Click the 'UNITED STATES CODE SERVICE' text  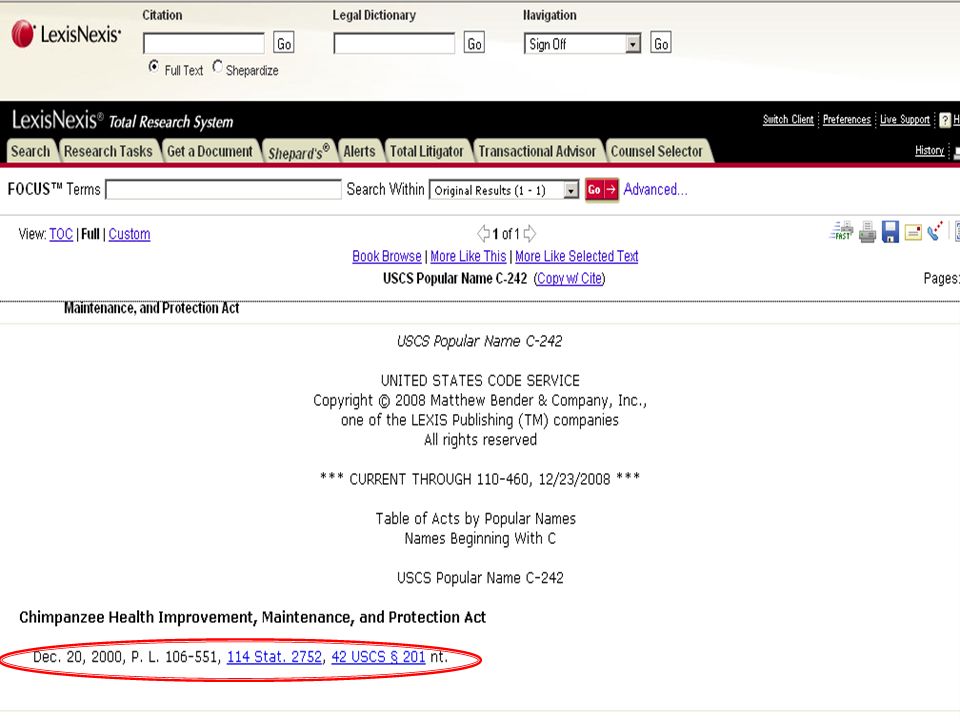click(x=480, y=380)
